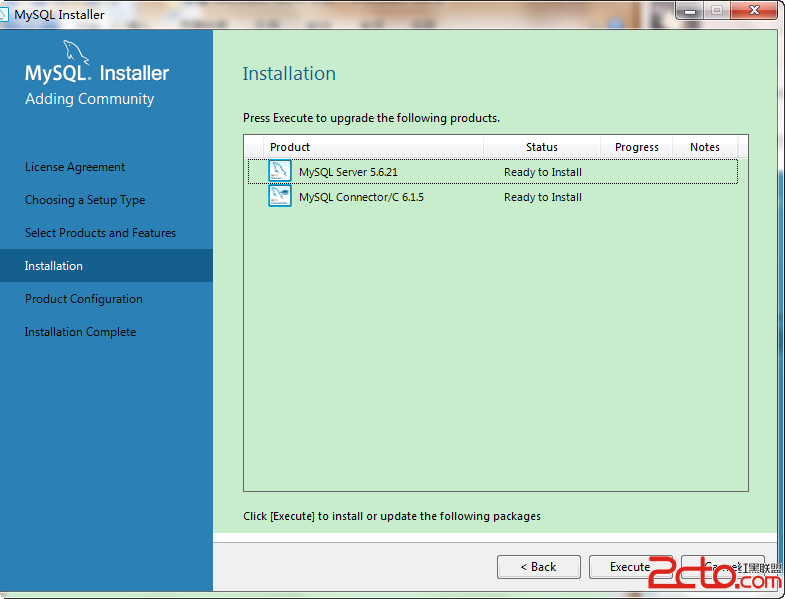This screenshot has height=599, width=785.
Task: Click the Execute button
Action: [630, 566]
